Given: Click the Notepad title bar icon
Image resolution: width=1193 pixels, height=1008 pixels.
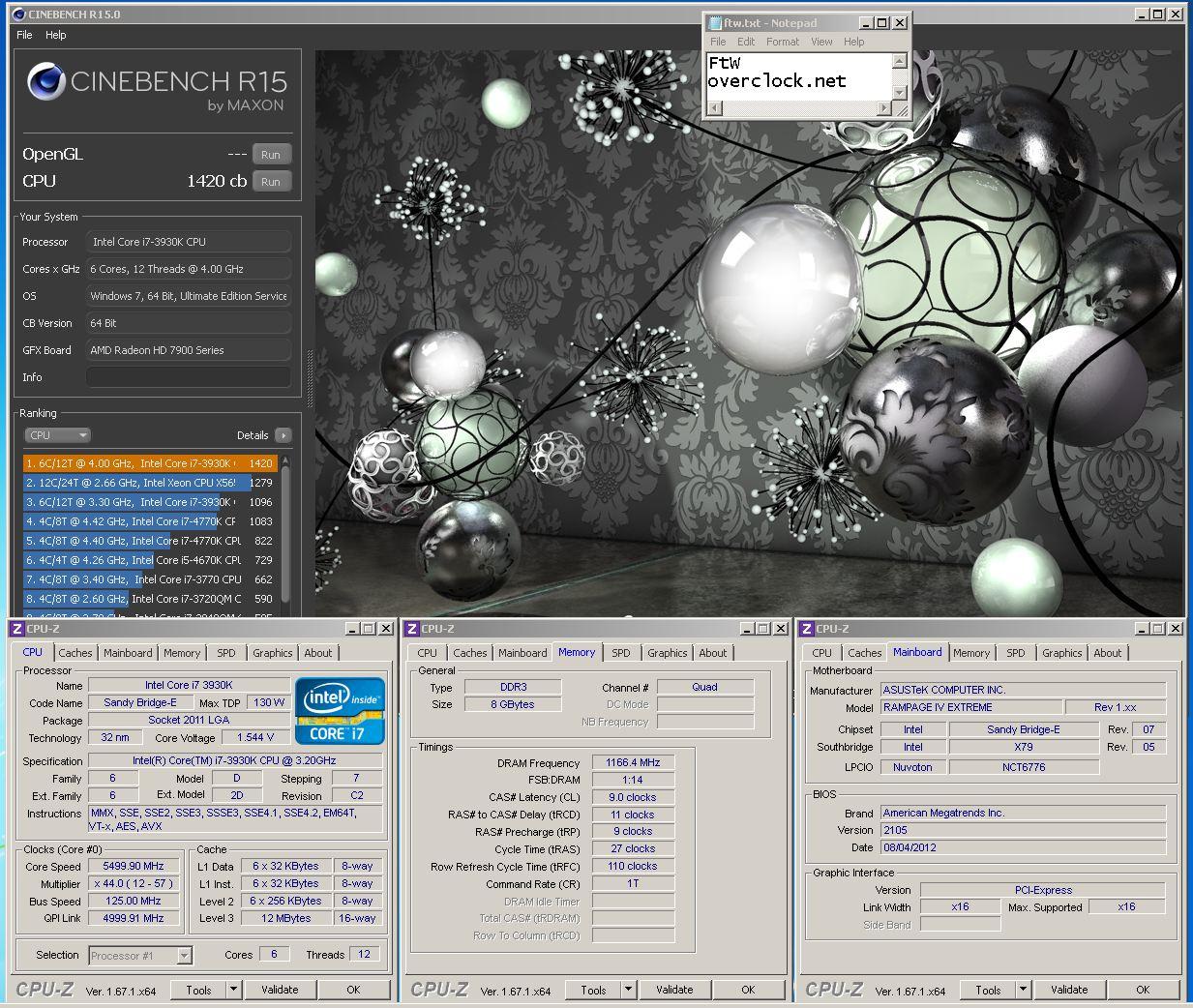Looking at the screenshot, I should pyautogui.click(x=715, y=22).
